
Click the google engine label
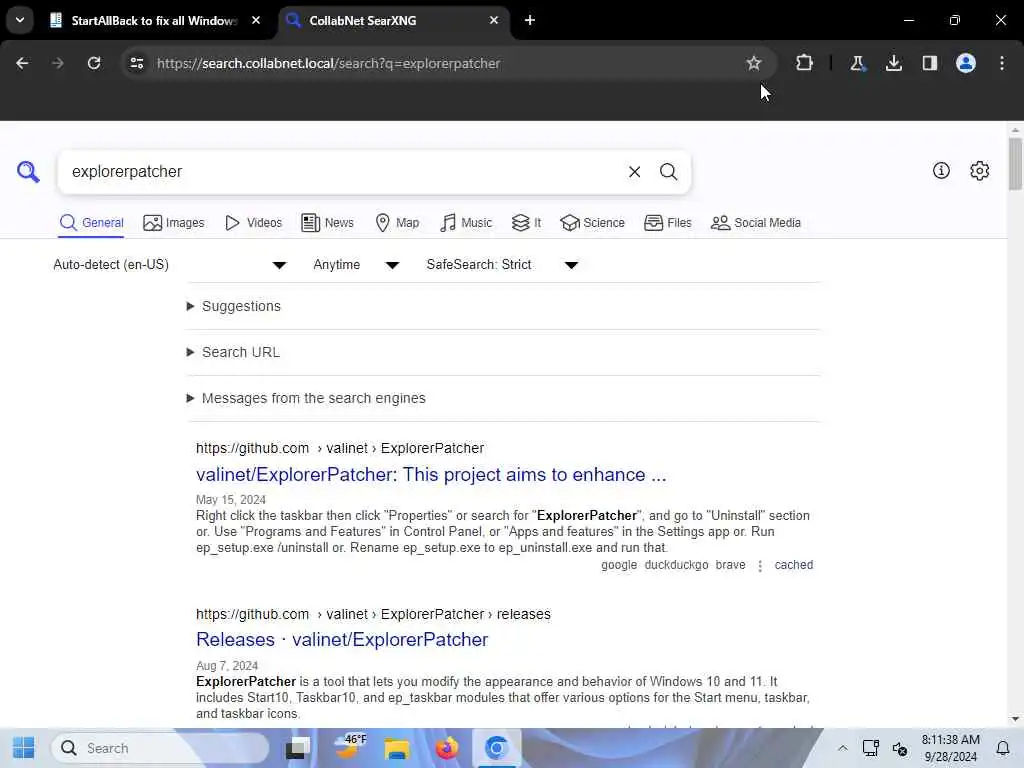pos(619,565)
